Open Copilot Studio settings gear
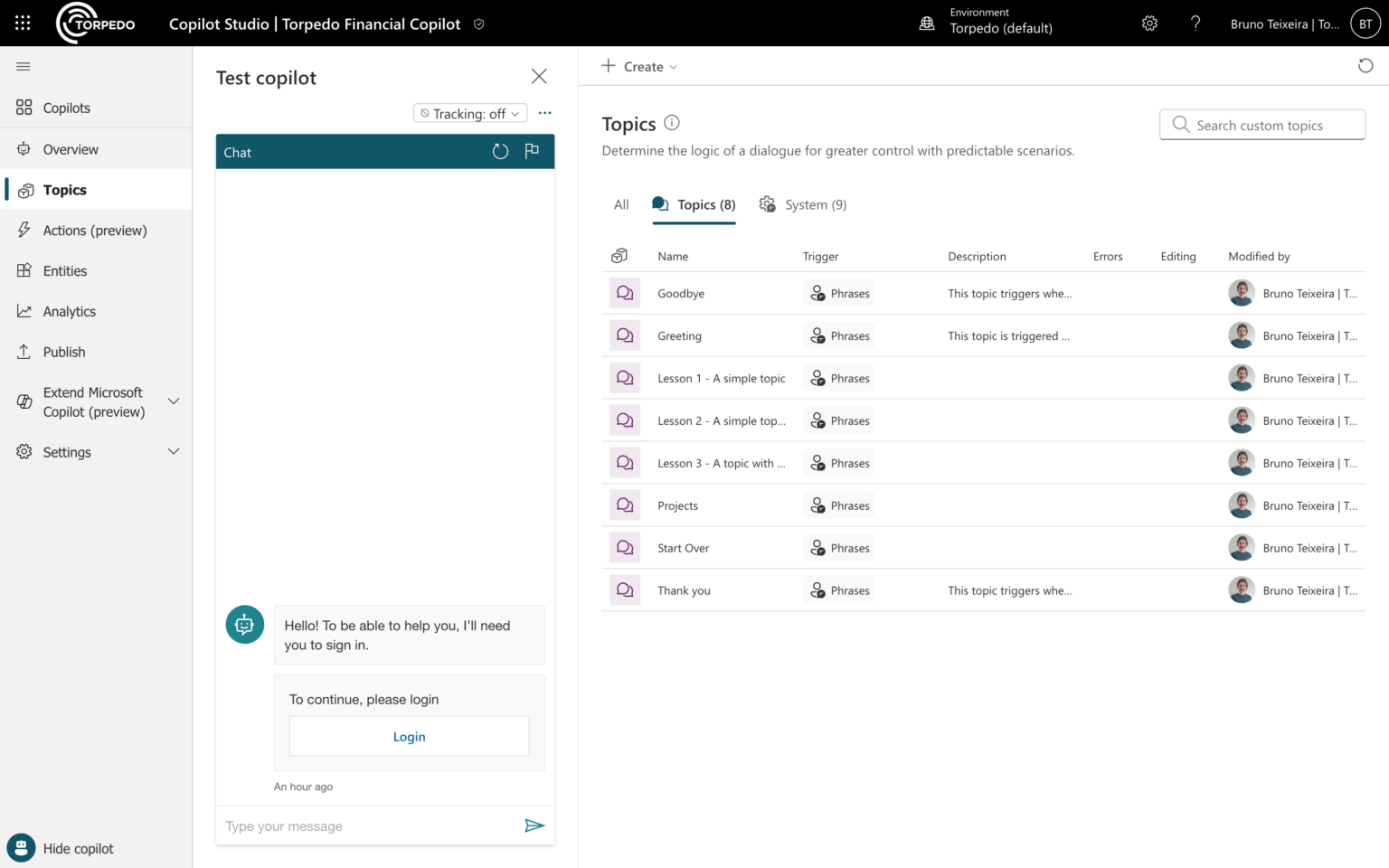Image resolution: width=1389 pixels, height=868 pixels. tap(1149, 23)
